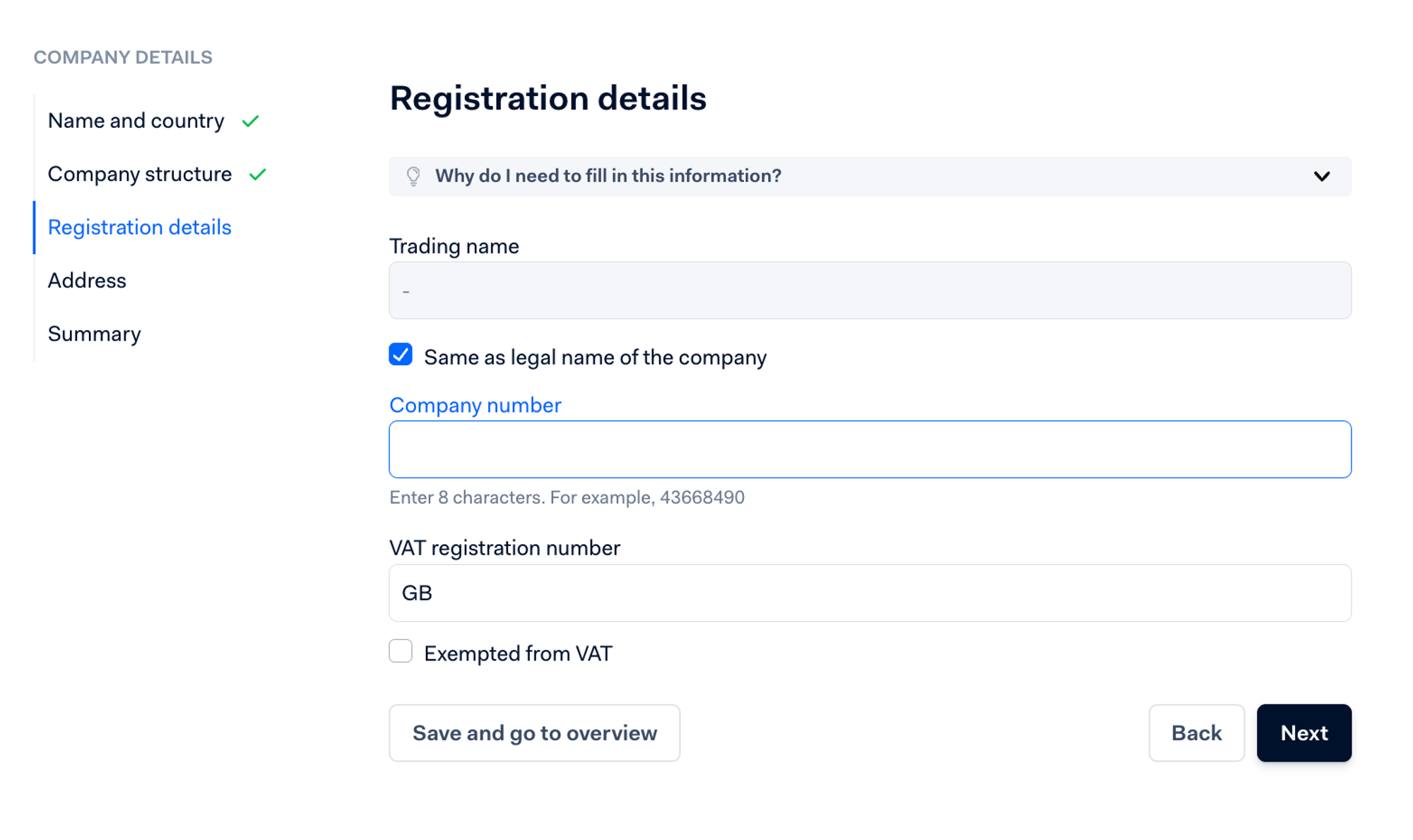1413x840 pixels.
Task: Click the Back button
Action: click(1196, 733)
